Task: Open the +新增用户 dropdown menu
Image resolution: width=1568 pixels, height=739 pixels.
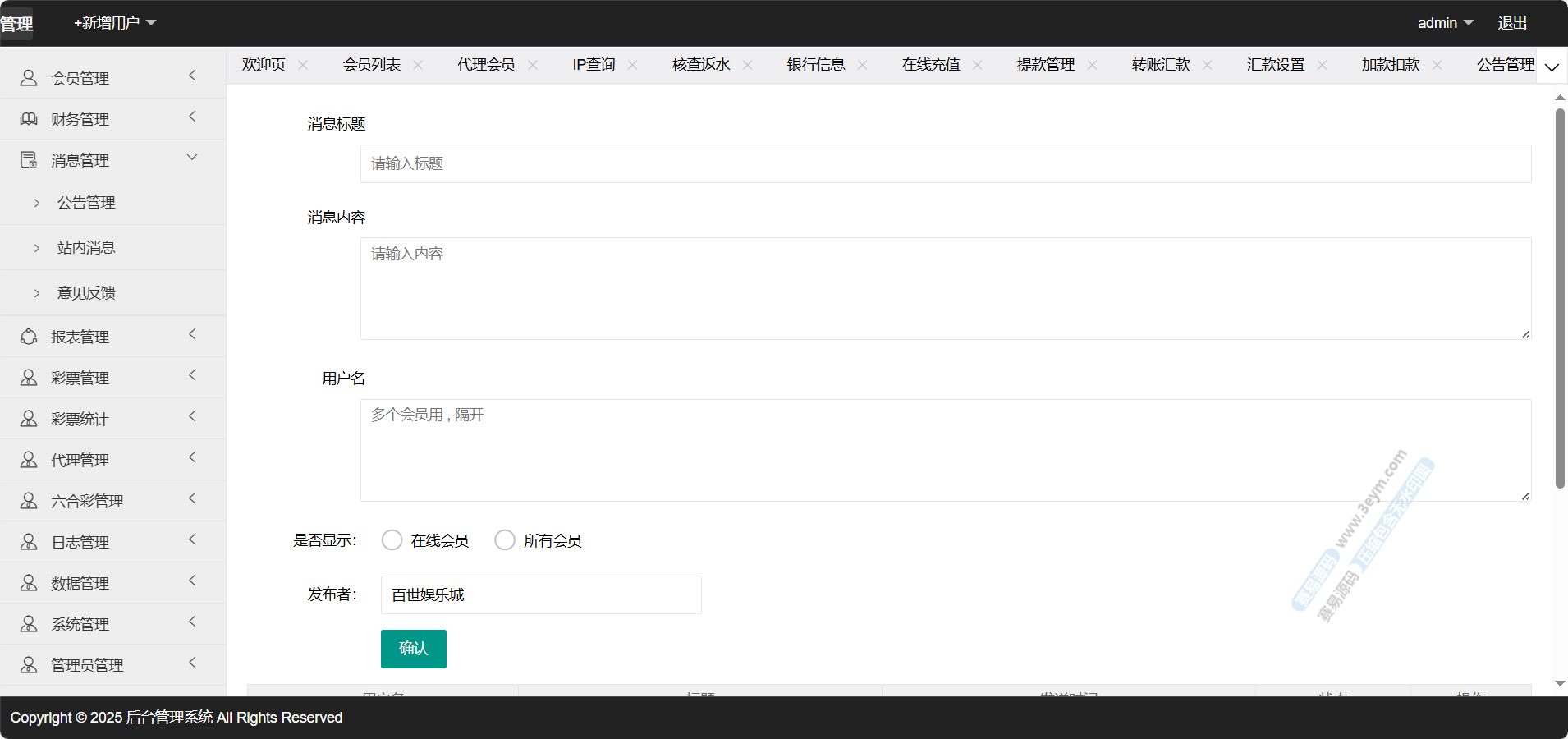Action: click(115, 23)
